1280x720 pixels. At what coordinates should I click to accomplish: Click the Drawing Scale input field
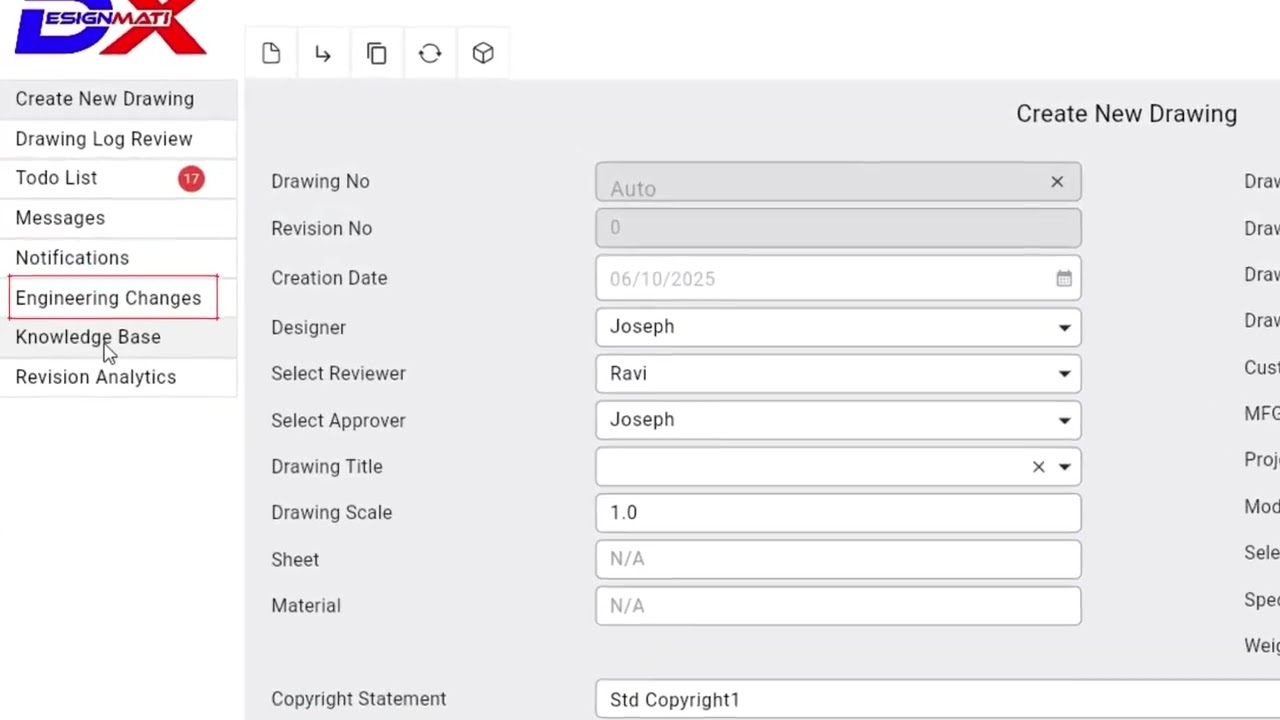point(837,513)
